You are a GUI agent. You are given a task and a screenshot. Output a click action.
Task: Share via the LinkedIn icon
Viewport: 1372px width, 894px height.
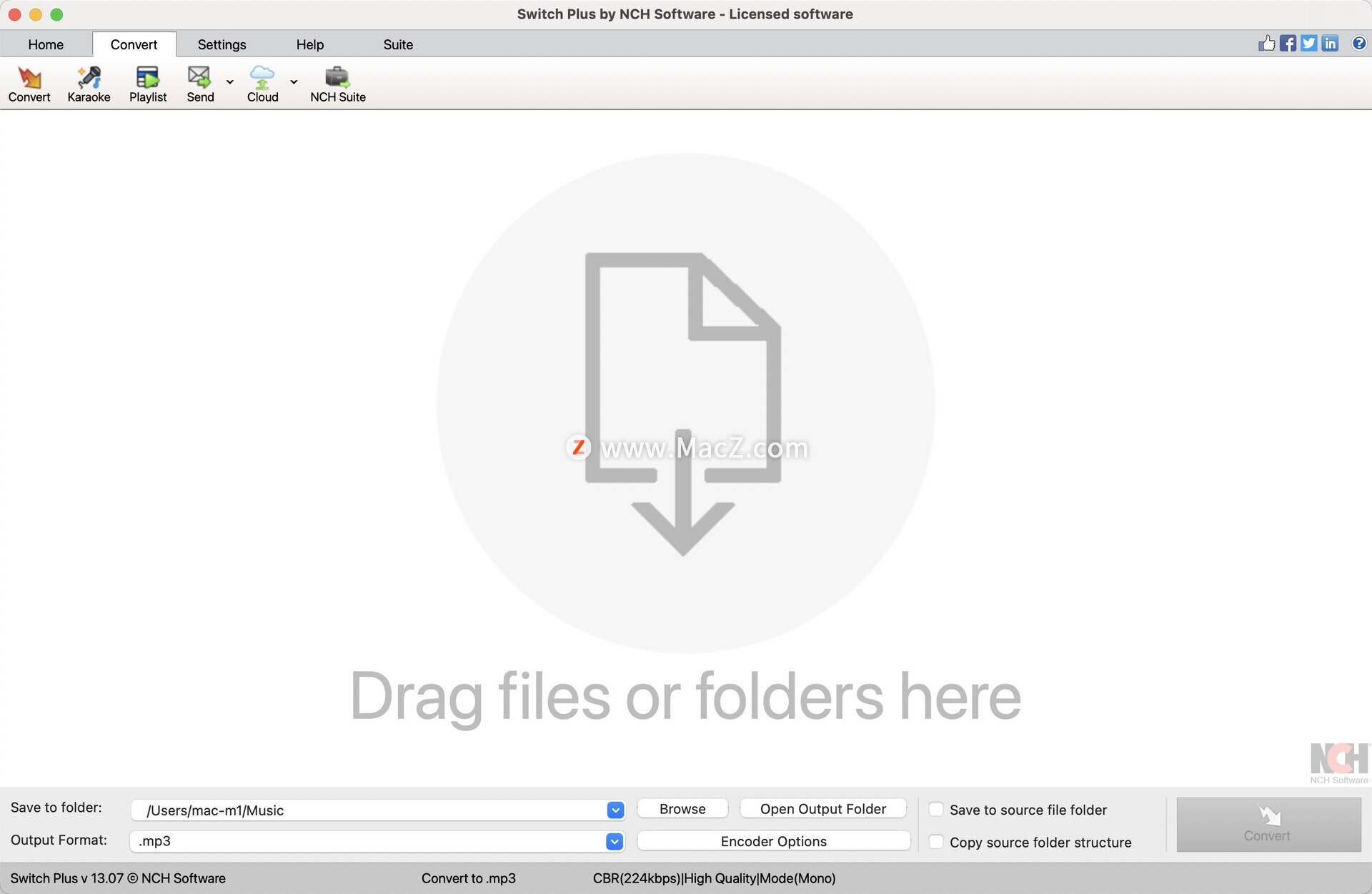click(x=1330, y=44)
